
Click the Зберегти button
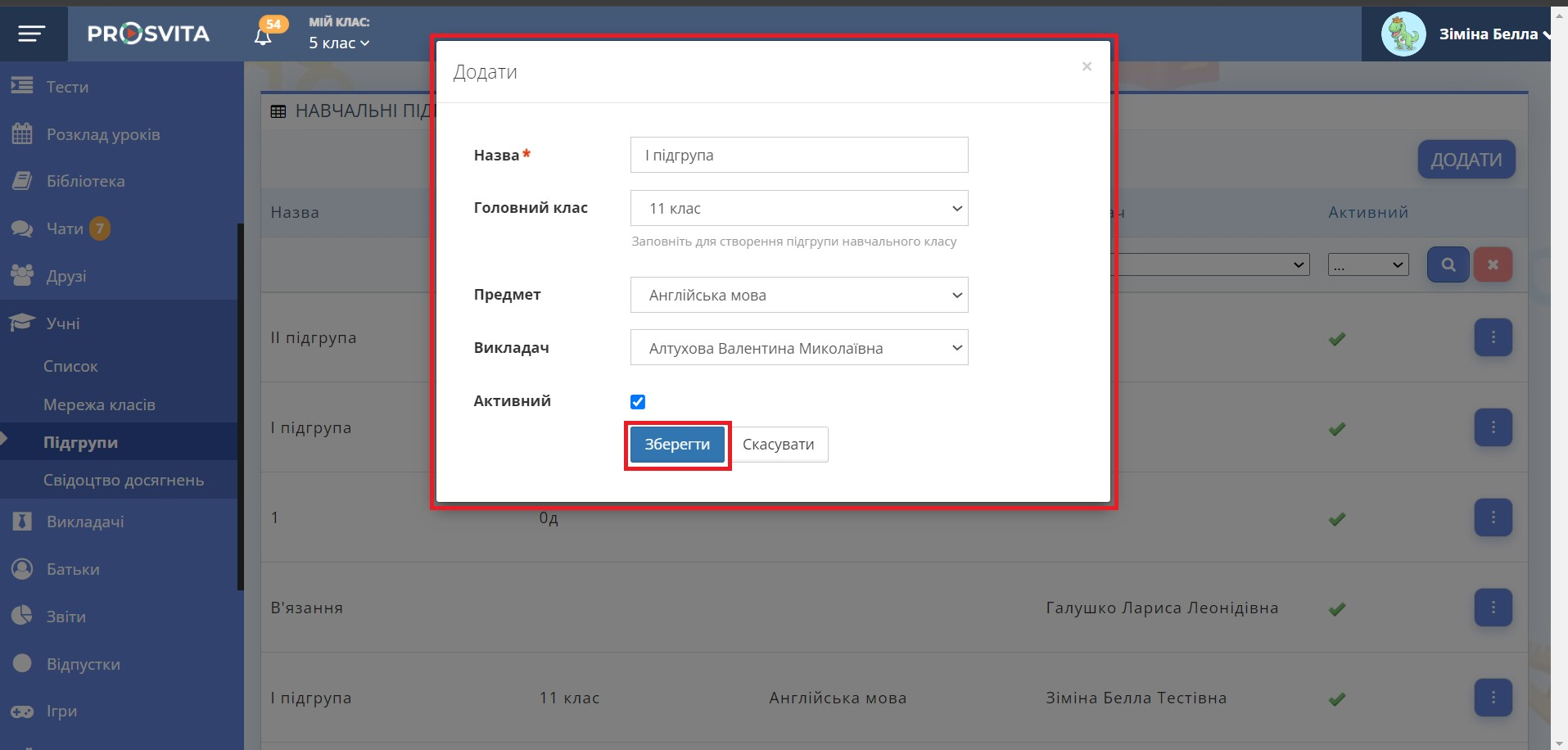click(677, 445)
